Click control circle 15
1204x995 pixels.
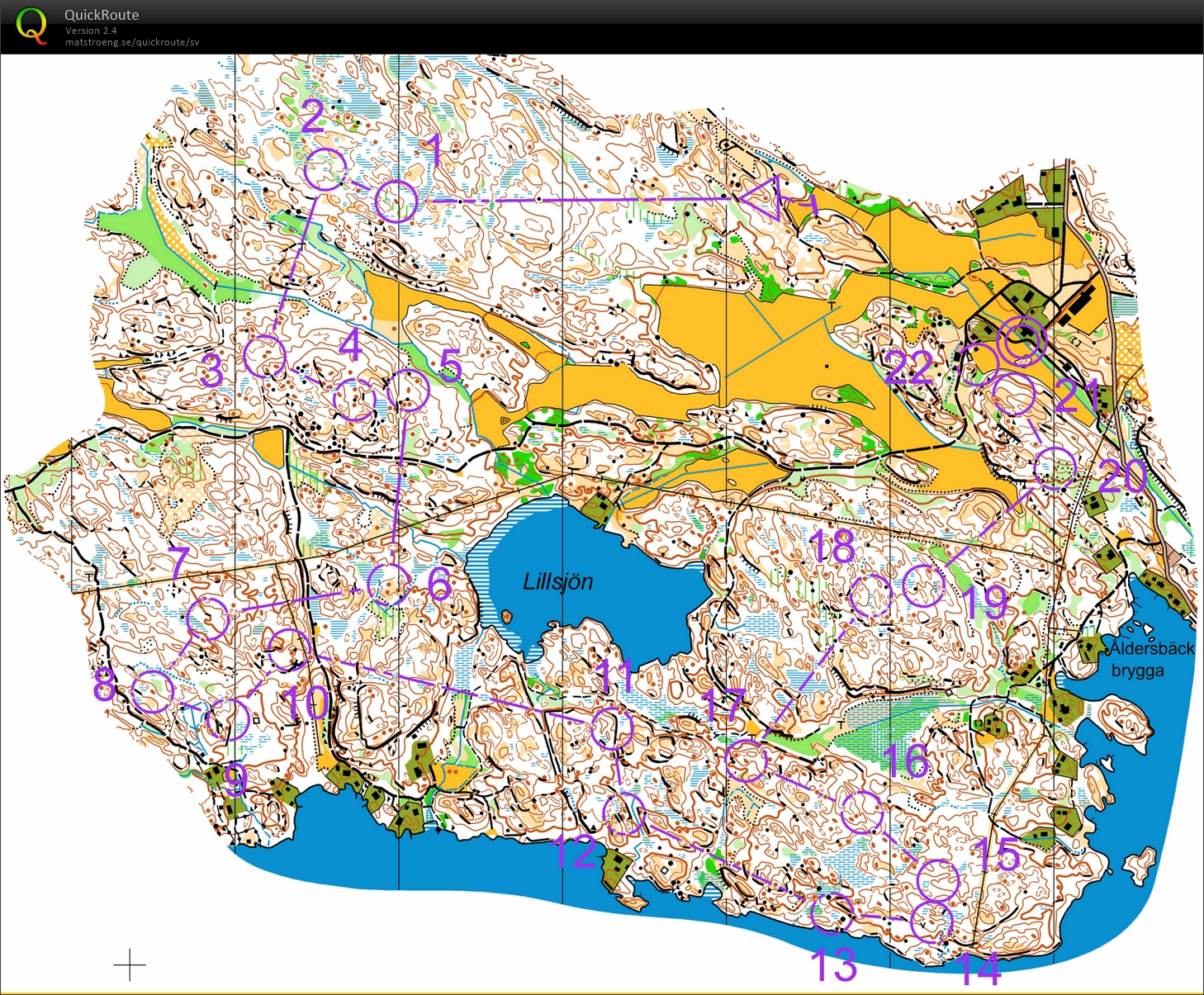coord(938,880)
